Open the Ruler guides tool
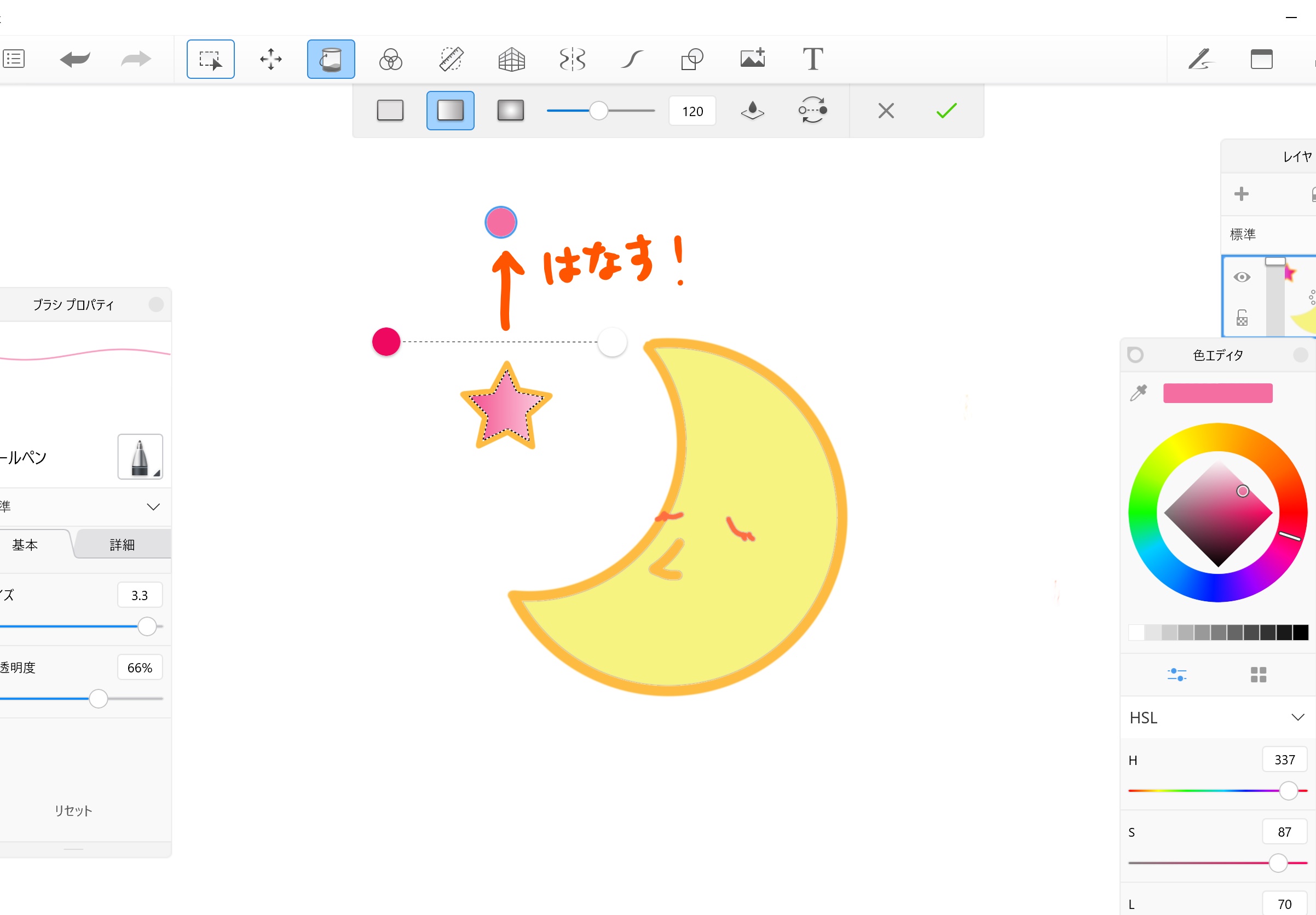The image size is (1316, 915). (451, 59)
